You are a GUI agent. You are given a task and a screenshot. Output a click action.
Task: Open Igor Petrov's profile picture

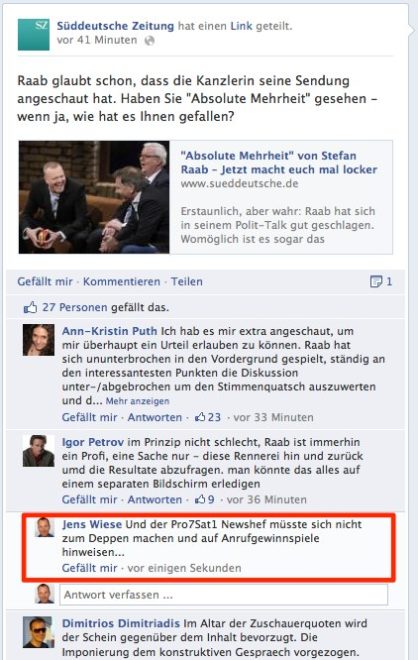click(38, 451)
